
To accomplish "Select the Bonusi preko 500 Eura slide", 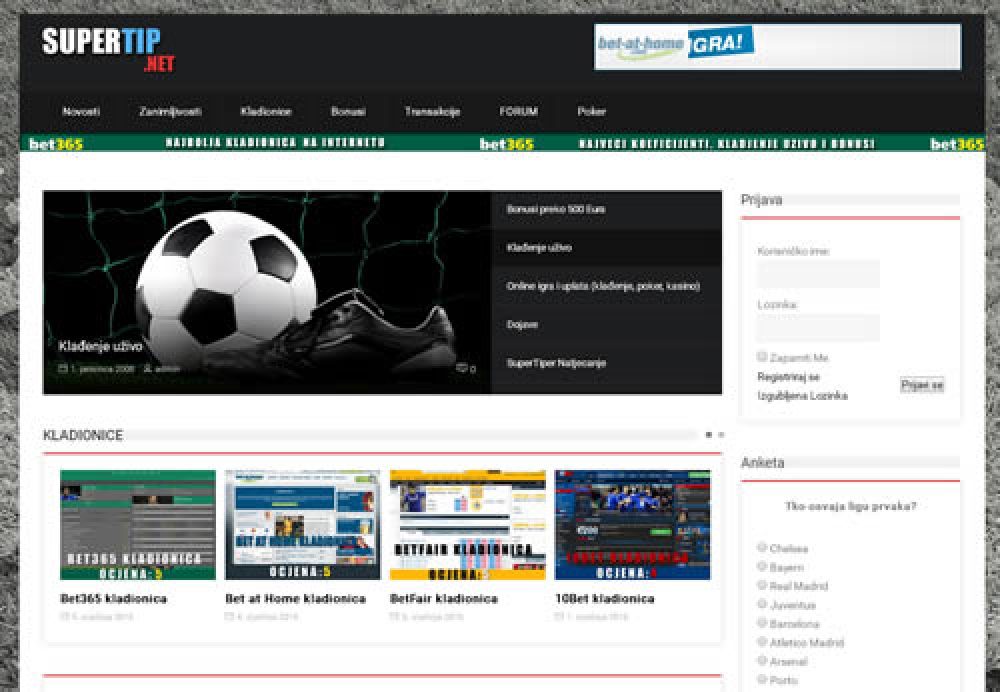I will pyautogui.click(x=555, y=209).
